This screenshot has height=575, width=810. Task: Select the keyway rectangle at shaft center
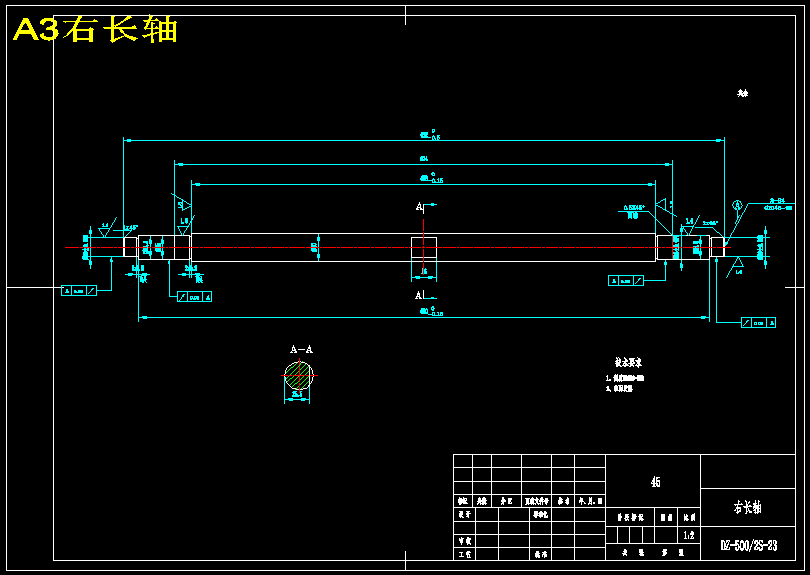(424, 247)
